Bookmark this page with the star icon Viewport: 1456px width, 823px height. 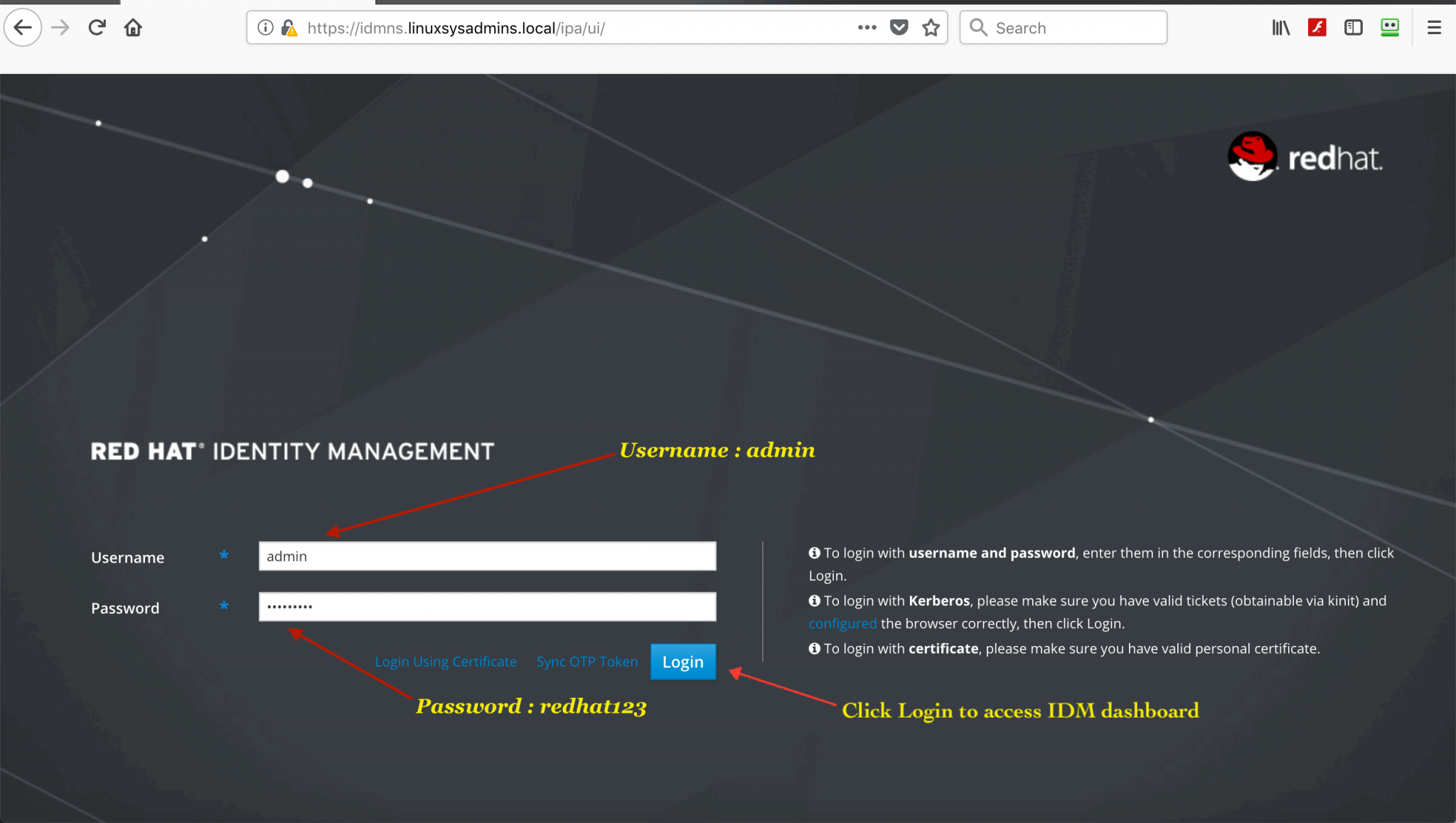(x=931, y=28)
